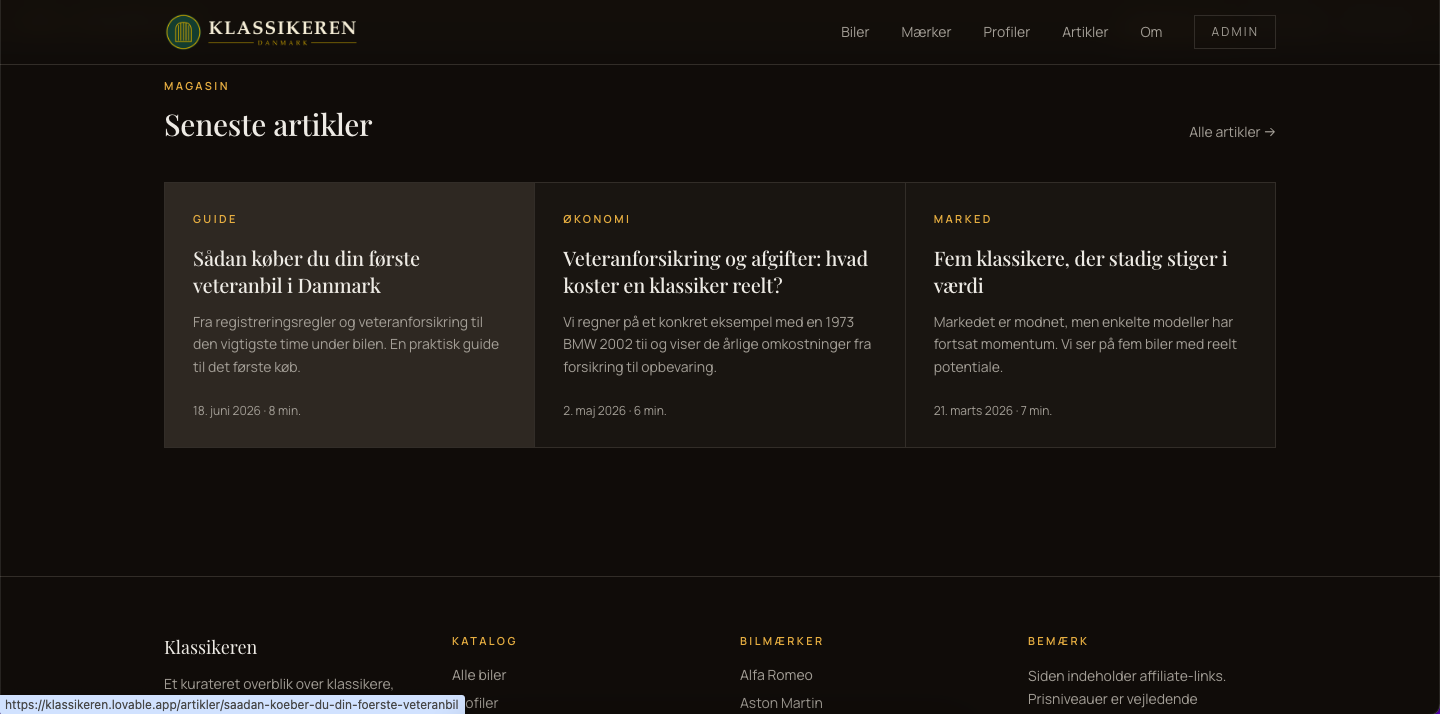Click the KLASSIKEREN Danmark wordmark
1440x714 pixels.
click(282, 32)
